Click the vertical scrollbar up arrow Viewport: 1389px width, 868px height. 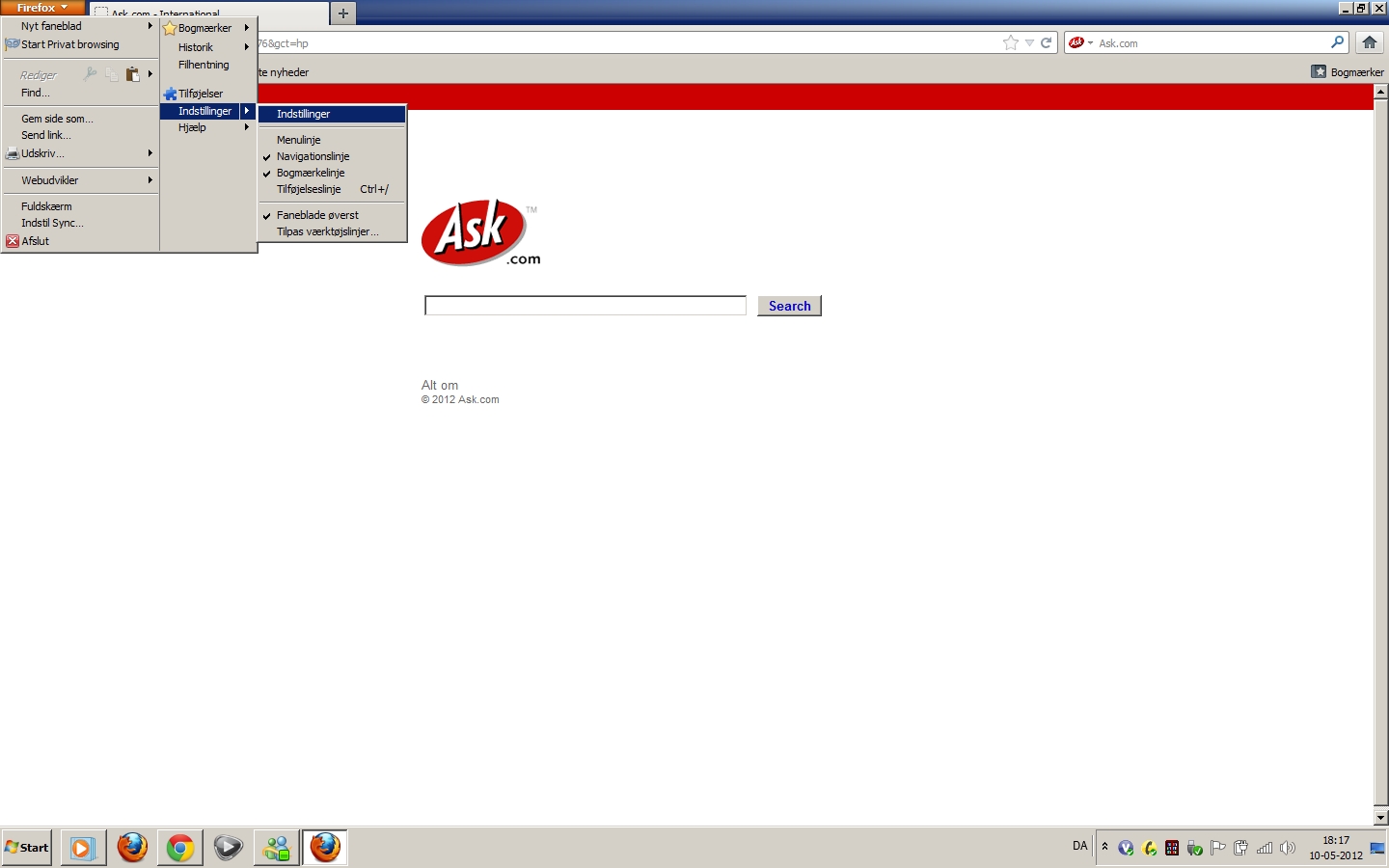[1380, 92]
